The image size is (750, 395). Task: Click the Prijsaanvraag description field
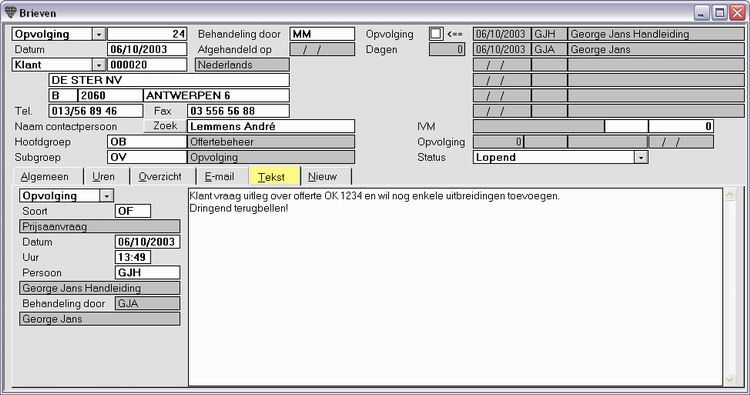[99, 226]
